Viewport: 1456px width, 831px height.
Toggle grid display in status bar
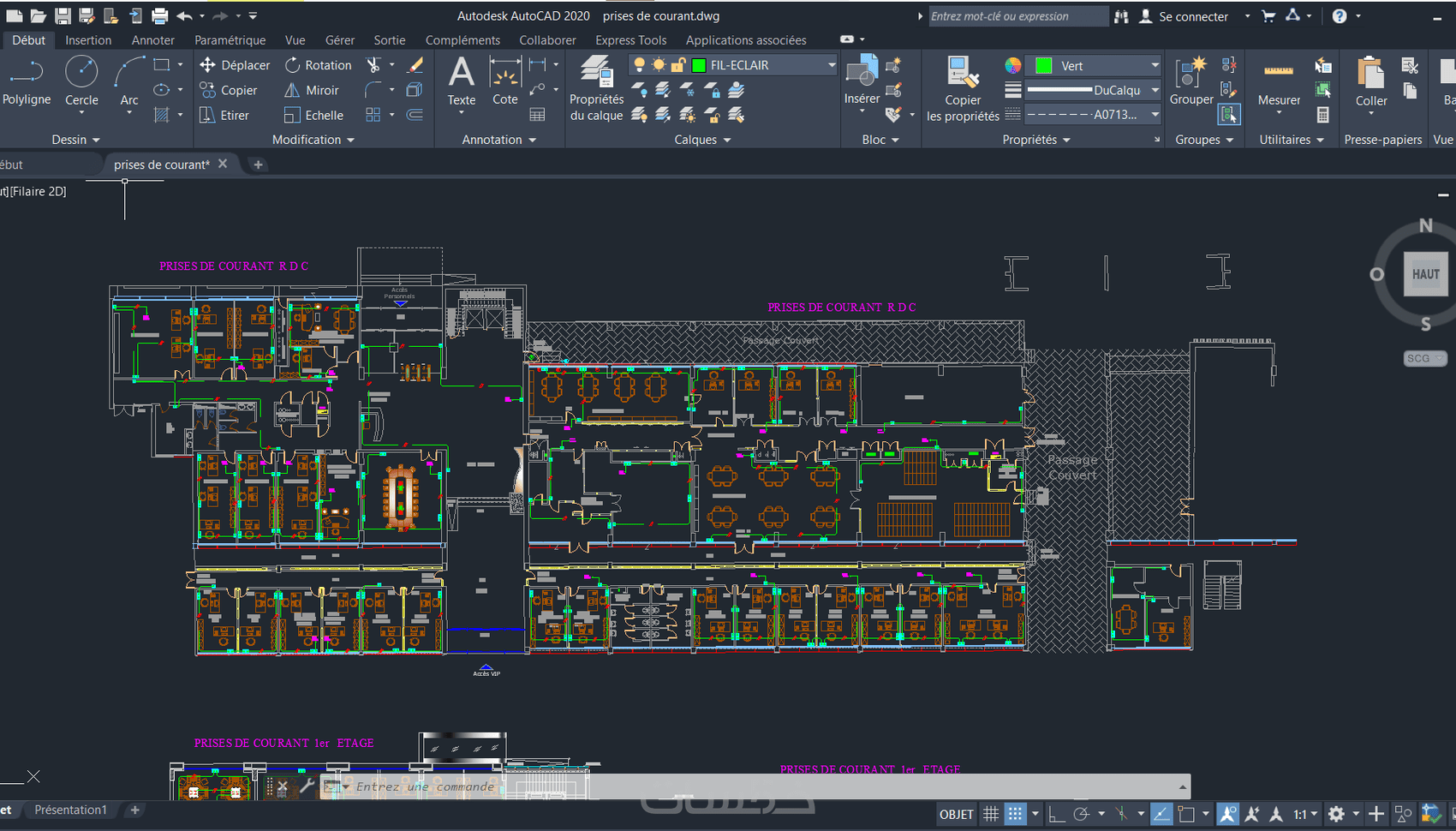[991, 814]
